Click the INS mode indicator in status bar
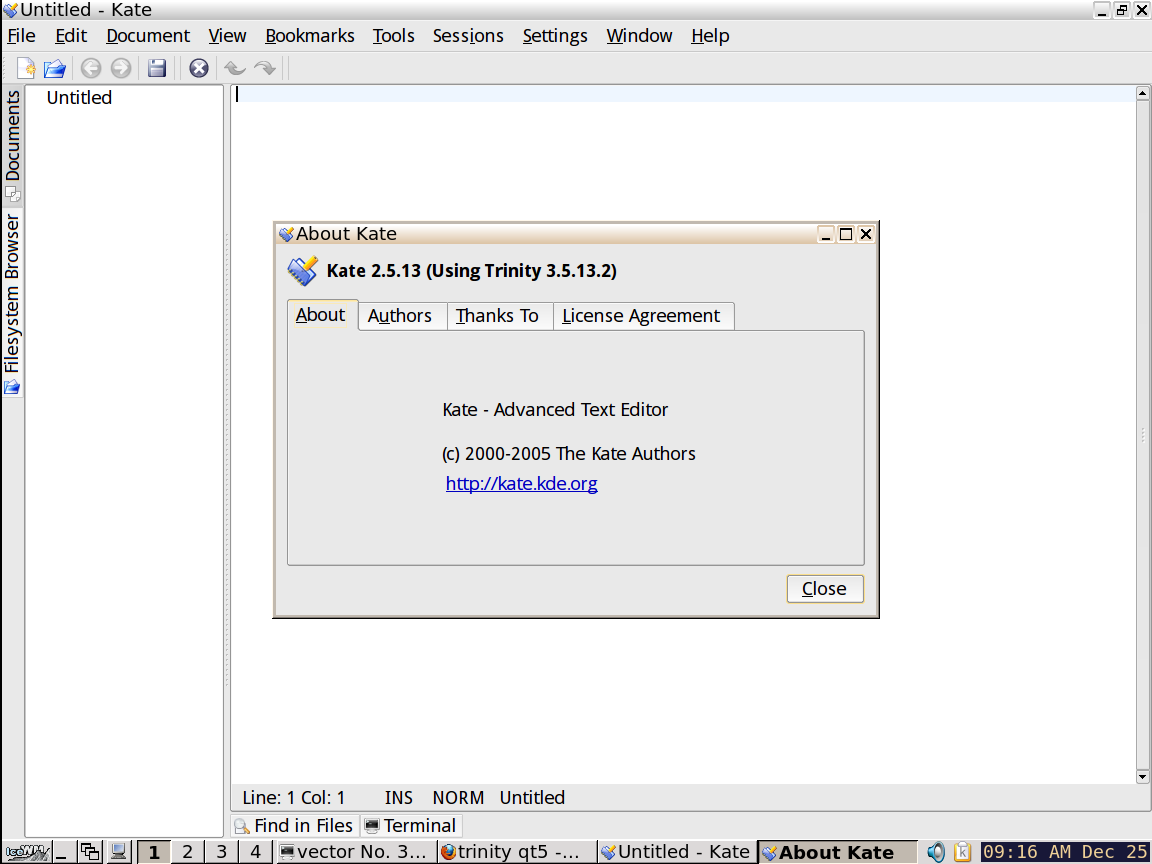1152x864 pixels. (x=398, y=798)
